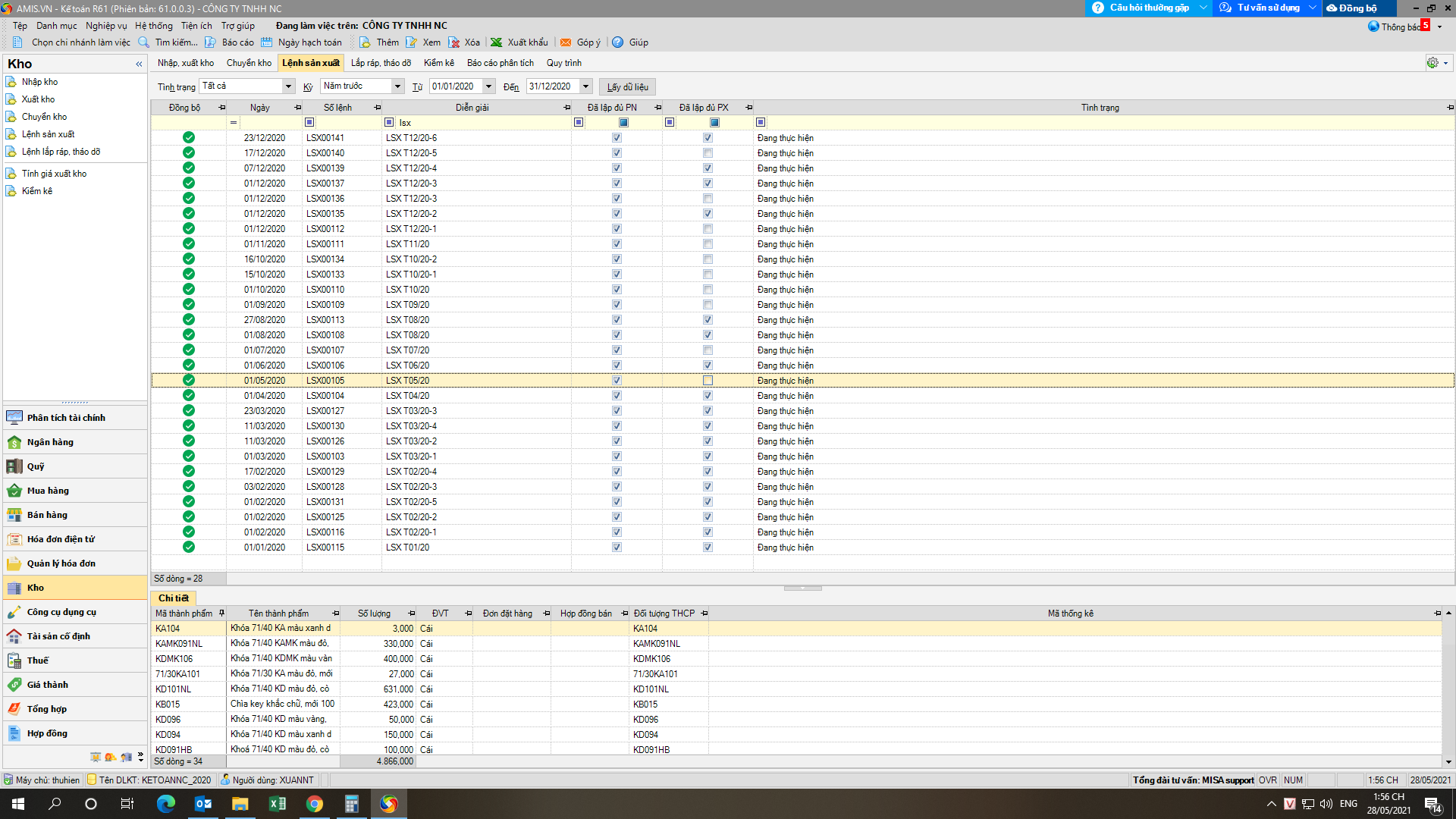Screen dimensions: 1456x819
Task: Open the Tìm kiếm search tool
Action: click(168, 42)
